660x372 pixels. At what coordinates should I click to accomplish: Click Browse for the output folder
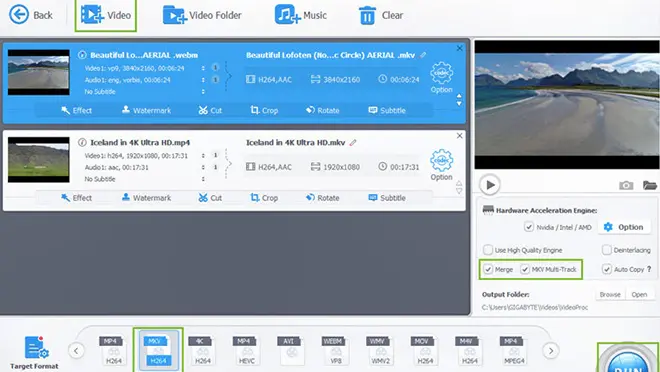[x=610, y=295]
